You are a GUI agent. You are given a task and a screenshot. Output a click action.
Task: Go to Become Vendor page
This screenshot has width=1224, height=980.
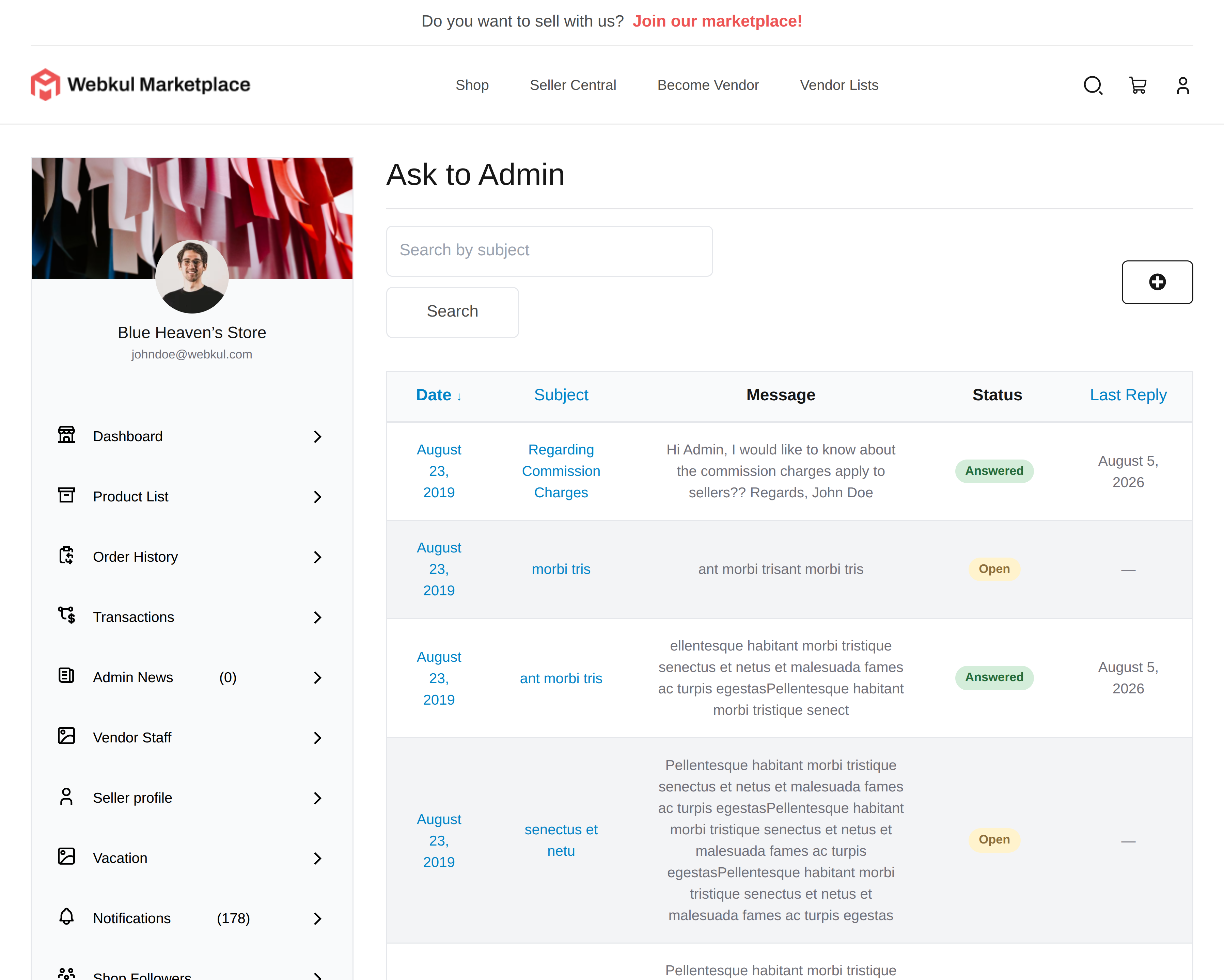click(x=708, y=85)
